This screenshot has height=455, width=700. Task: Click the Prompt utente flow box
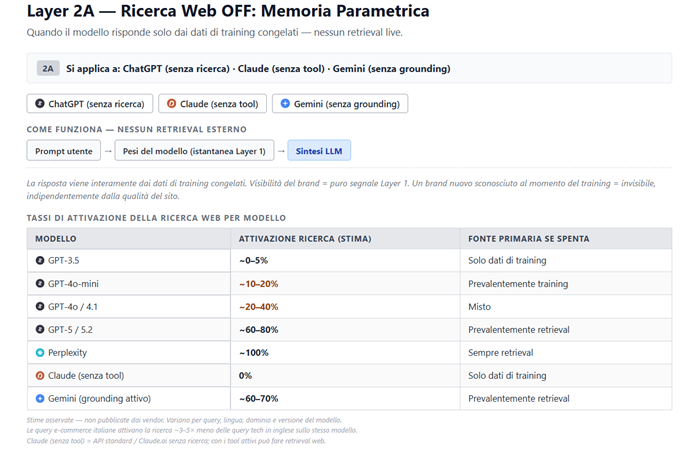coord(64,151)
